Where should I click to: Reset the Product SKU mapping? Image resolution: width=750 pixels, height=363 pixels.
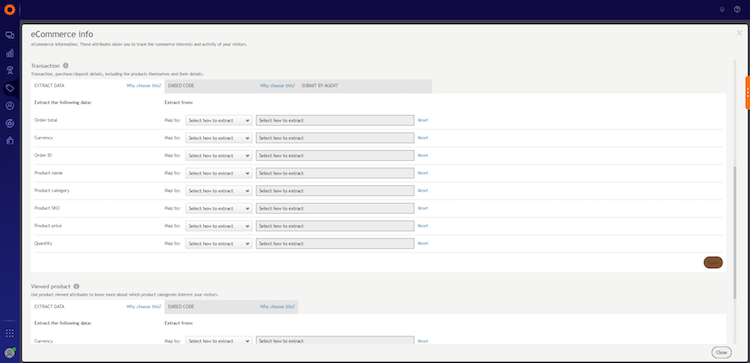click(x=423, y=208)
